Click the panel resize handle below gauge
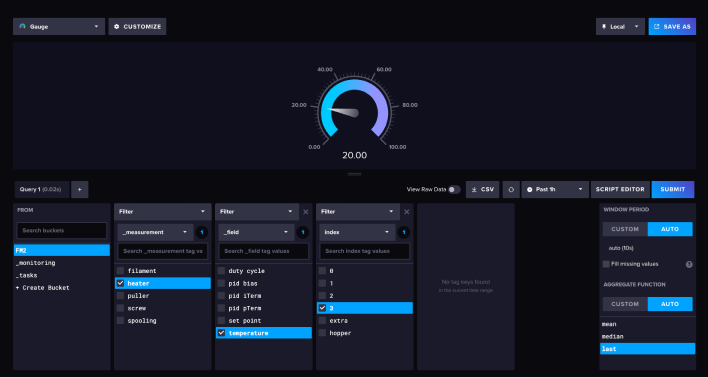Image resolution: width=708 pixels, height=378 pixels. click(x=354, y=174)
